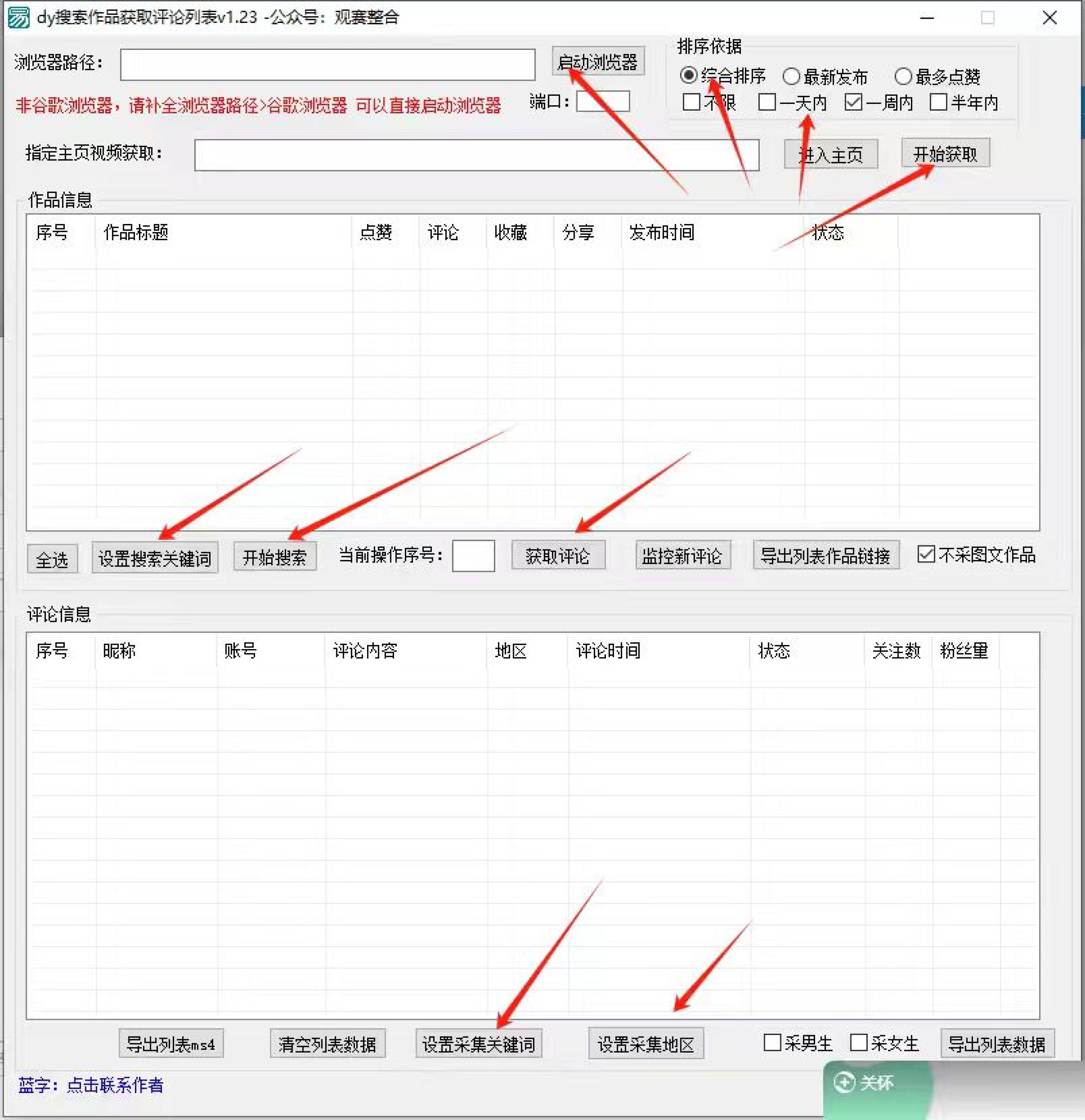Click 清空列表数据 to clear the list
Screen dimensions: 1085x1120
coord(328,1043)
